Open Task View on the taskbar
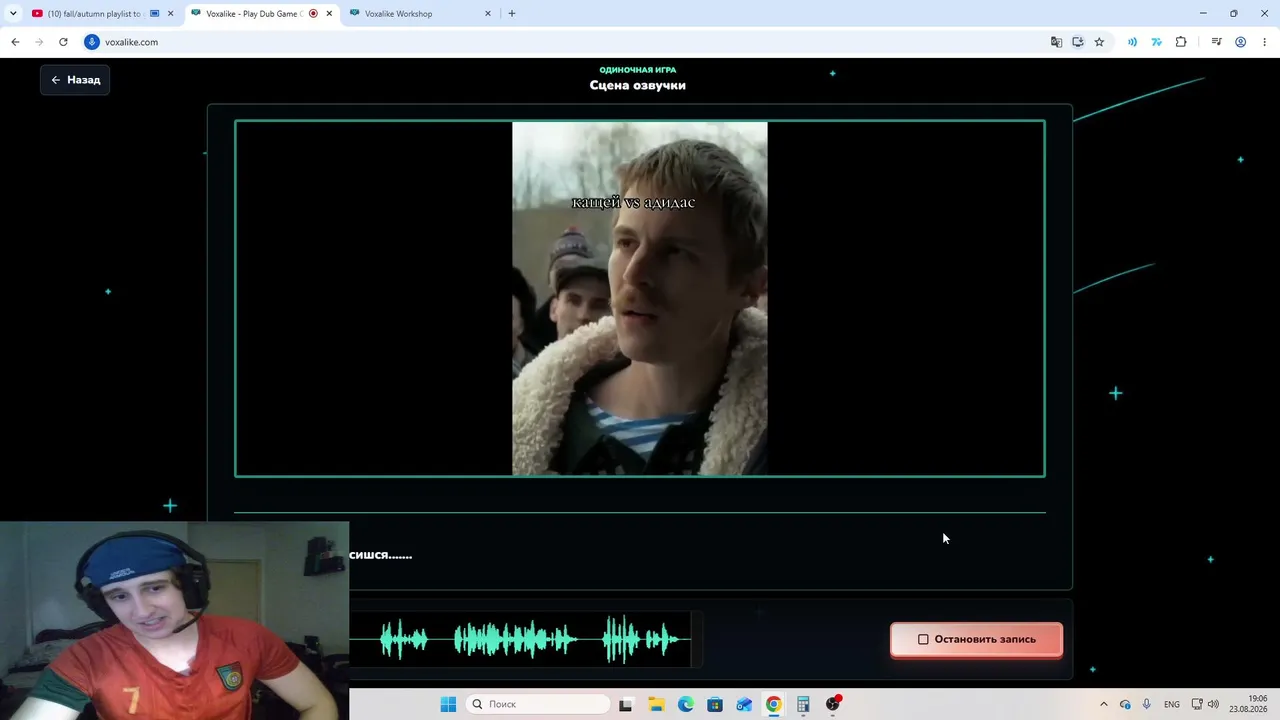The image size is (1280, 720). (626, 704)
